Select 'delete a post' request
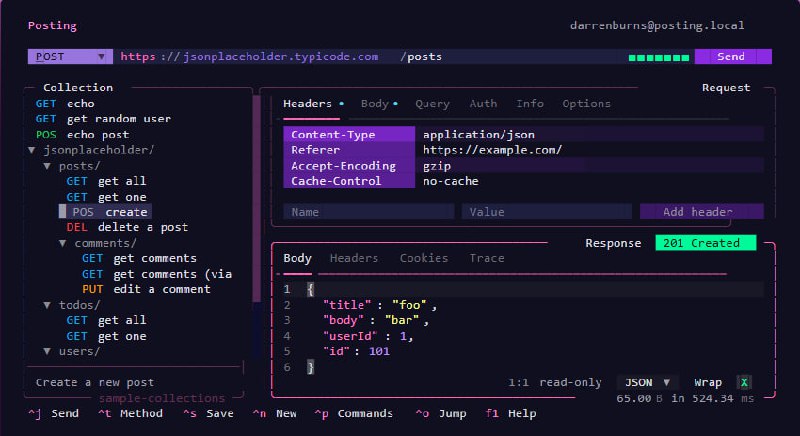Image resolution: width=800 pixels, height=436 pixels. pyautogui.click(x=127, y=227)
